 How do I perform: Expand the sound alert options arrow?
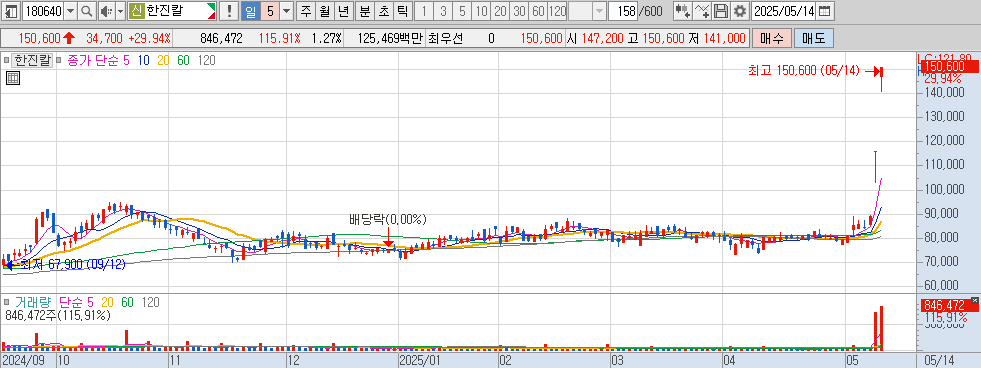coord(120,11)
